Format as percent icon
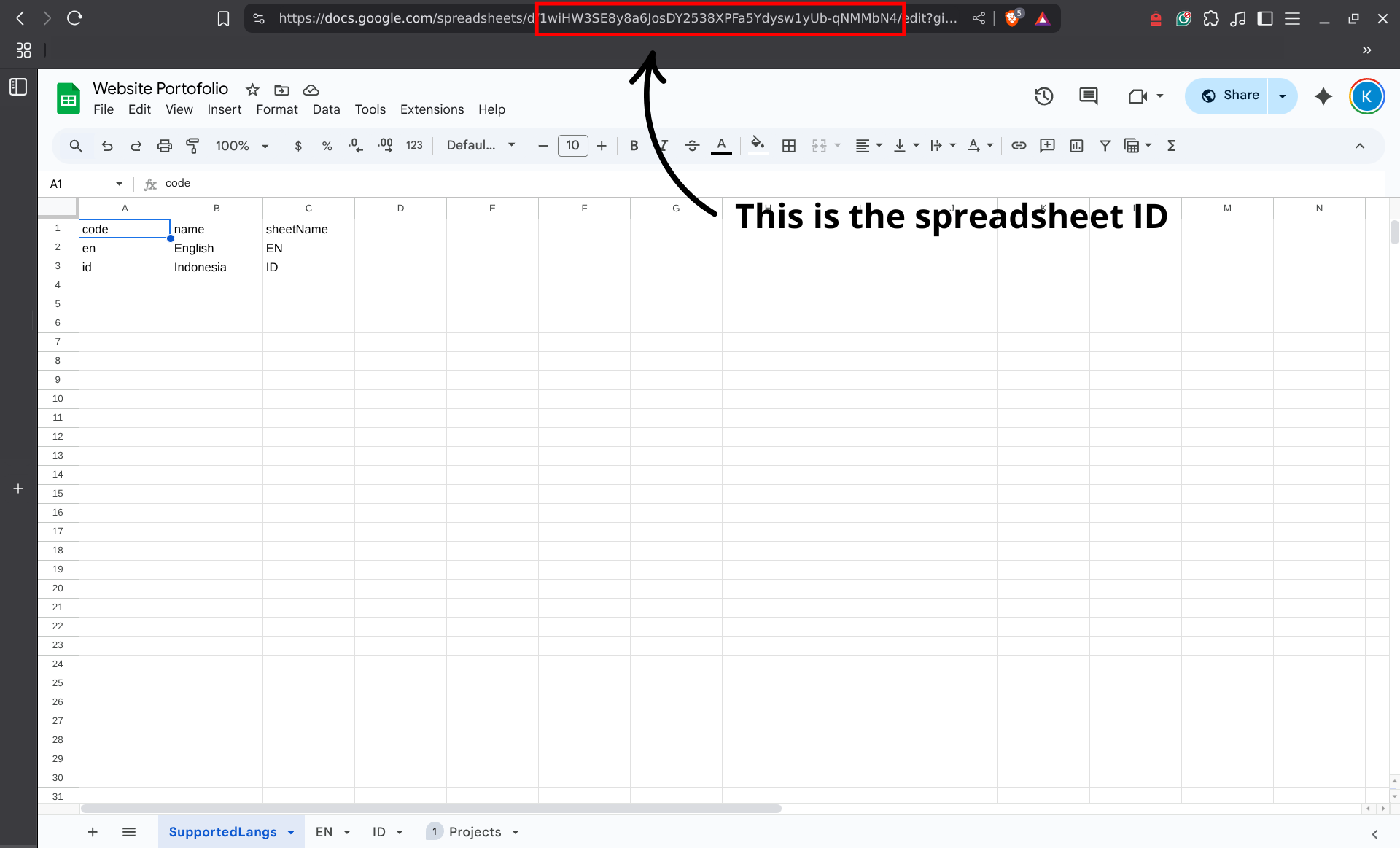The height and width of the screenshot is (848, 1400). 327,146
